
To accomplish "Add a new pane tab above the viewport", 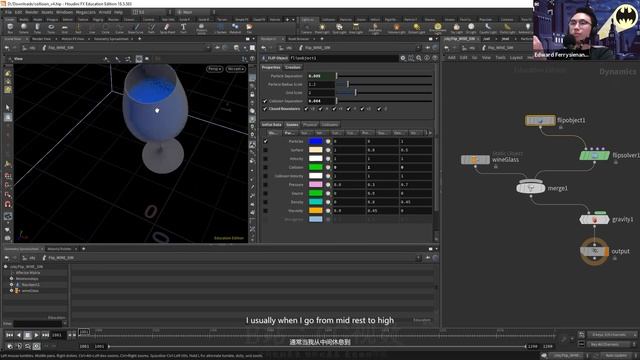I will point(140,39).
